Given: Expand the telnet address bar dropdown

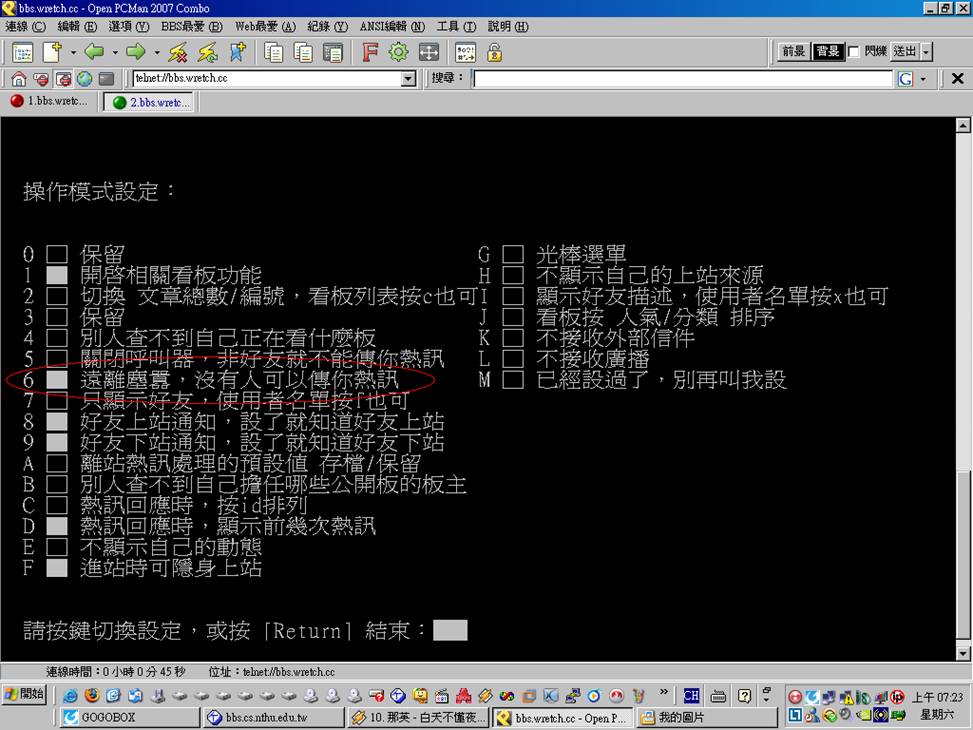Looking at the screenshot, I should coord(408,79).
